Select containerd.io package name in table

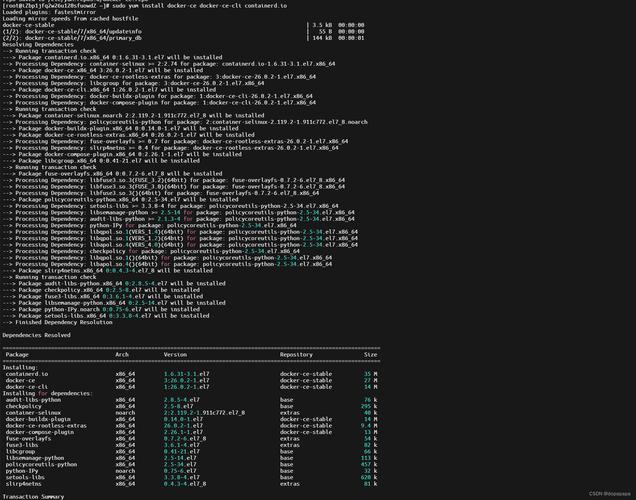coord(27,374)
